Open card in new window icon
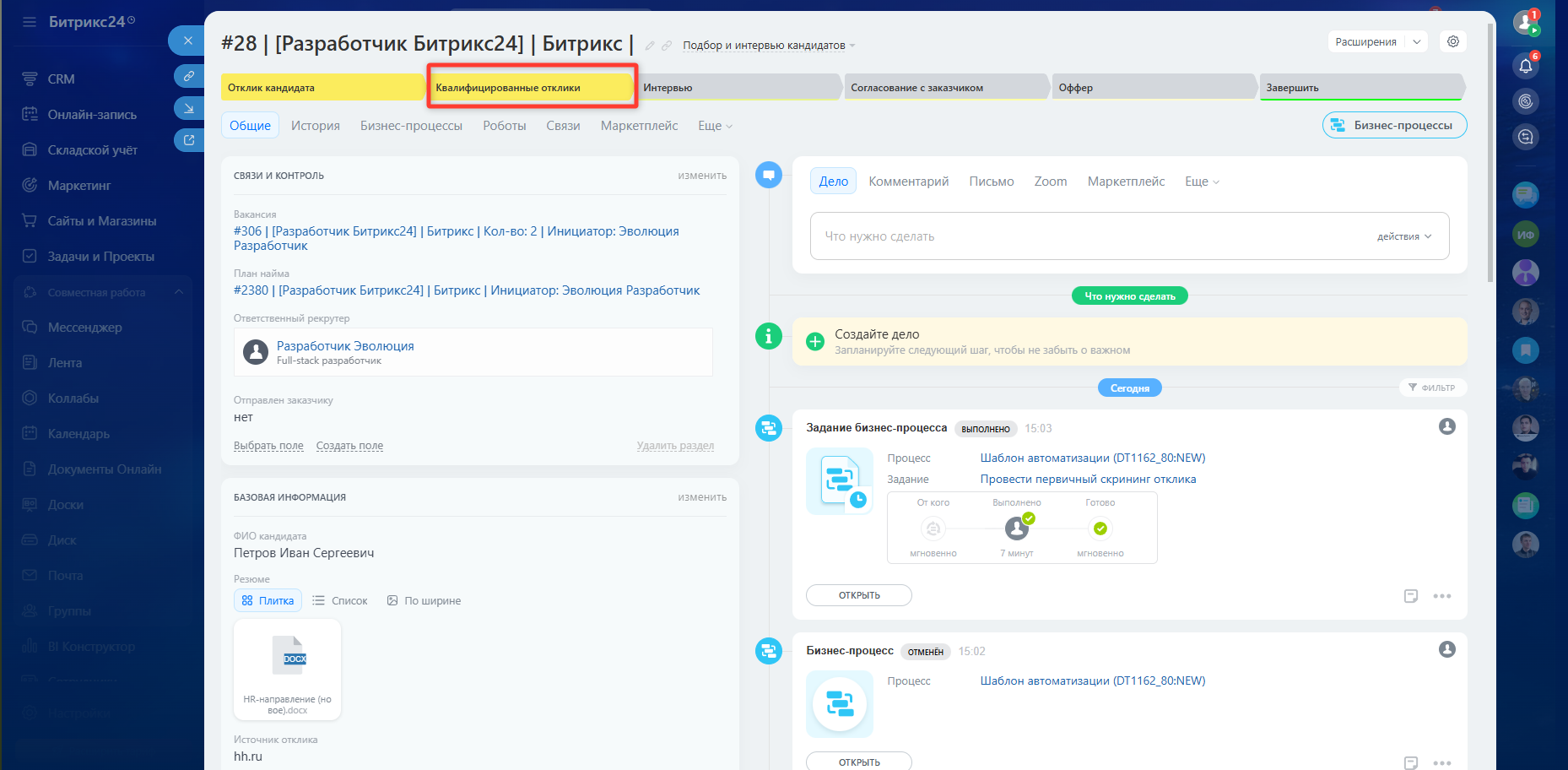This screenshot has height=770, width=1568. pos(188,140)
